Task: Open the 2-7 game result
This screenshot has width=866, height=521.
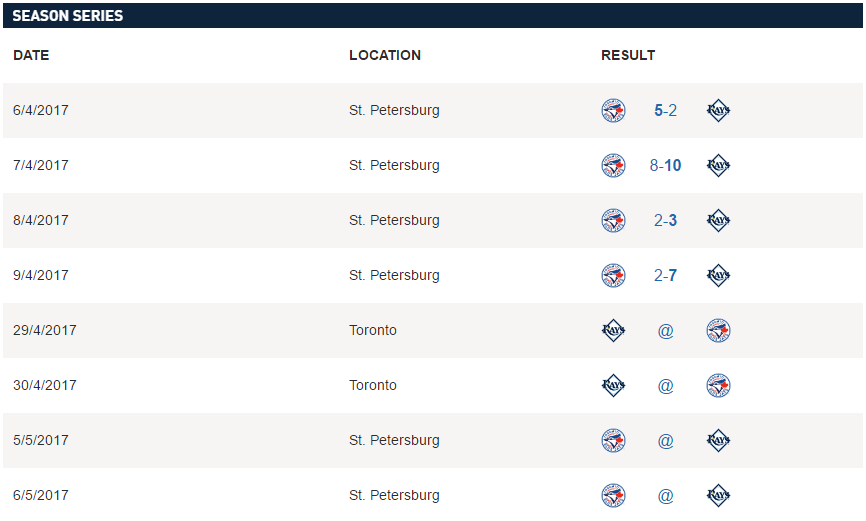Action: click(665, 276)
